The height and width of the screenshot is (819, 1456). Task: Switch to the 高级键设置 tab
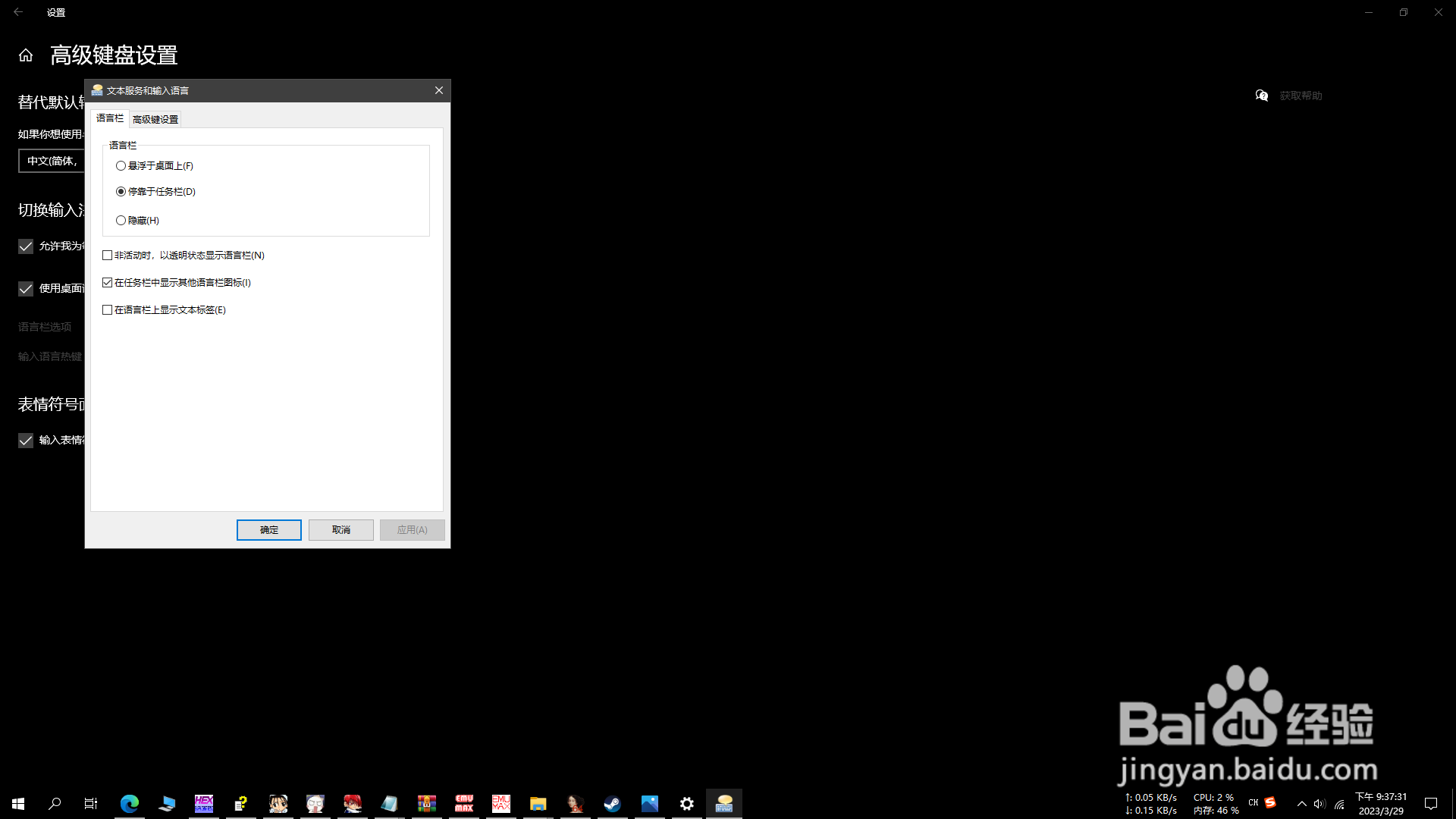[x=155, y=118]
